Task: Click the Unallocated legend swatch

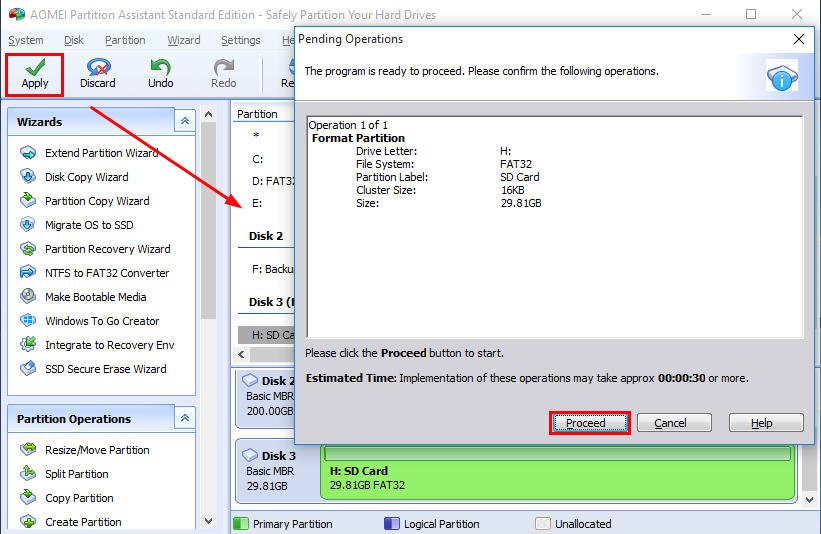Action: tap(543, 524)
